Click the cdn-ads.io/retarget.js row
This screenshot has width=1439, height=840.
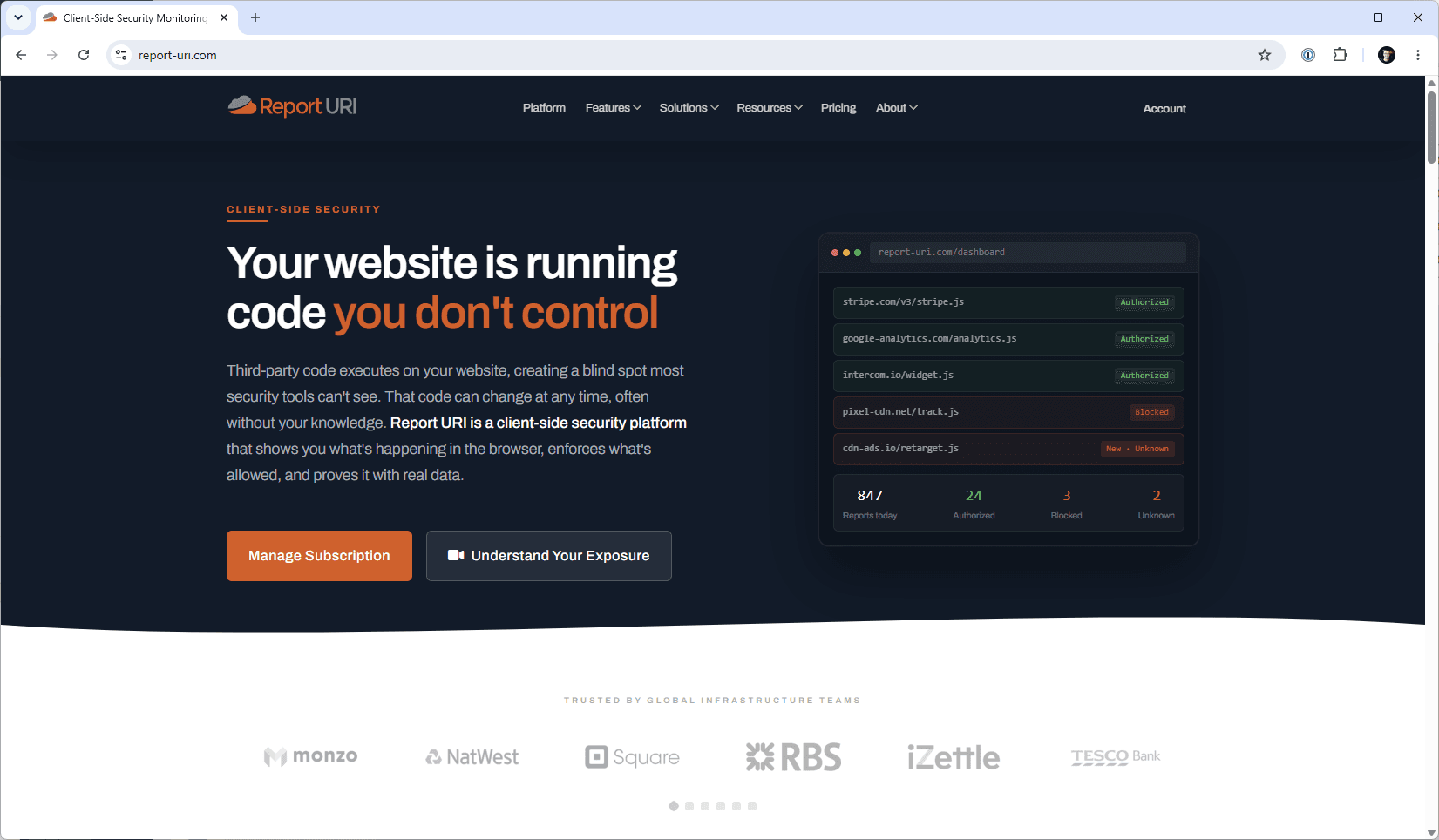[x=1008, y=449]
